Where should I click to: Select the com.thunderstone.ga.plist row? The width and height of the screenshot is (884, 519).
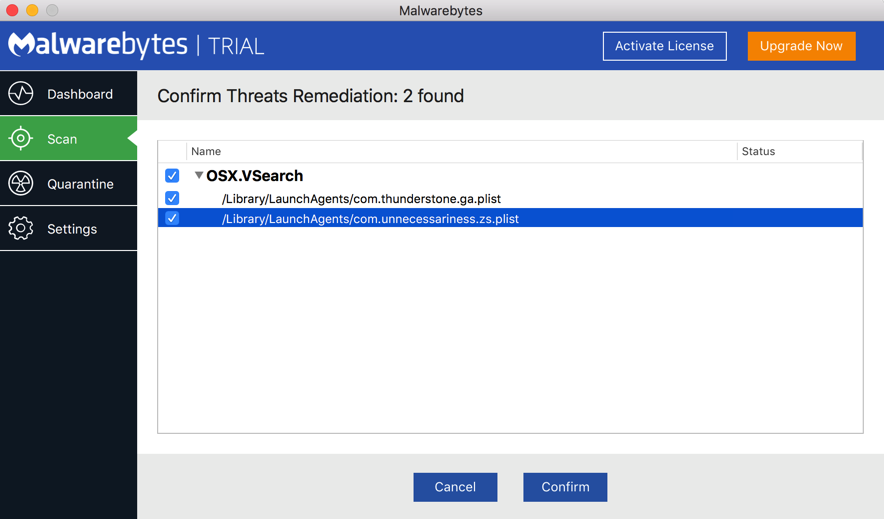(510, 198)
